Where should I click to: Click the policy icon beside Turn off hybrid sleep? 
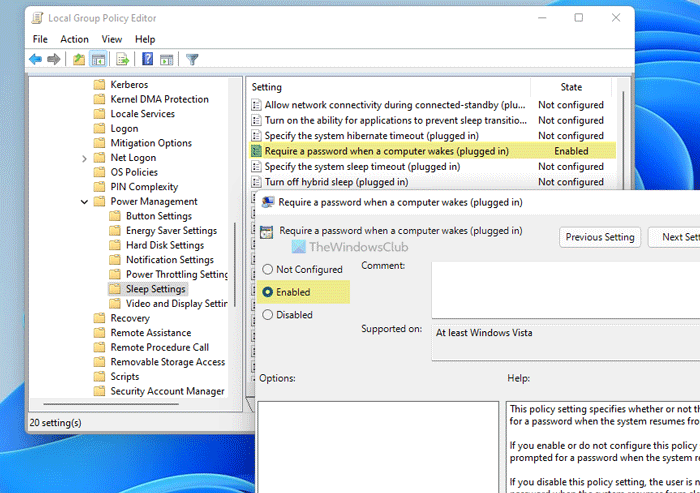[256, 182]
